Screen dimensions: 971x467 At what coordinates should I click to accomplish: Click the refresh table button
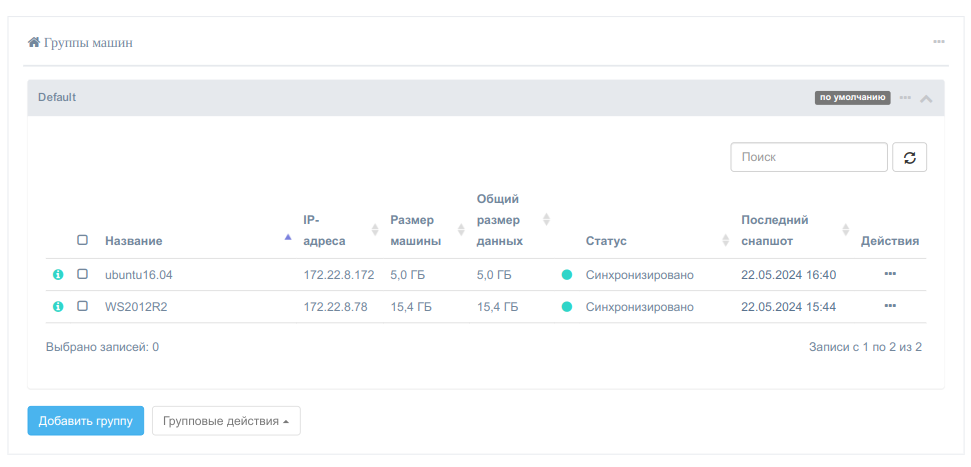[x=909, y=158]
